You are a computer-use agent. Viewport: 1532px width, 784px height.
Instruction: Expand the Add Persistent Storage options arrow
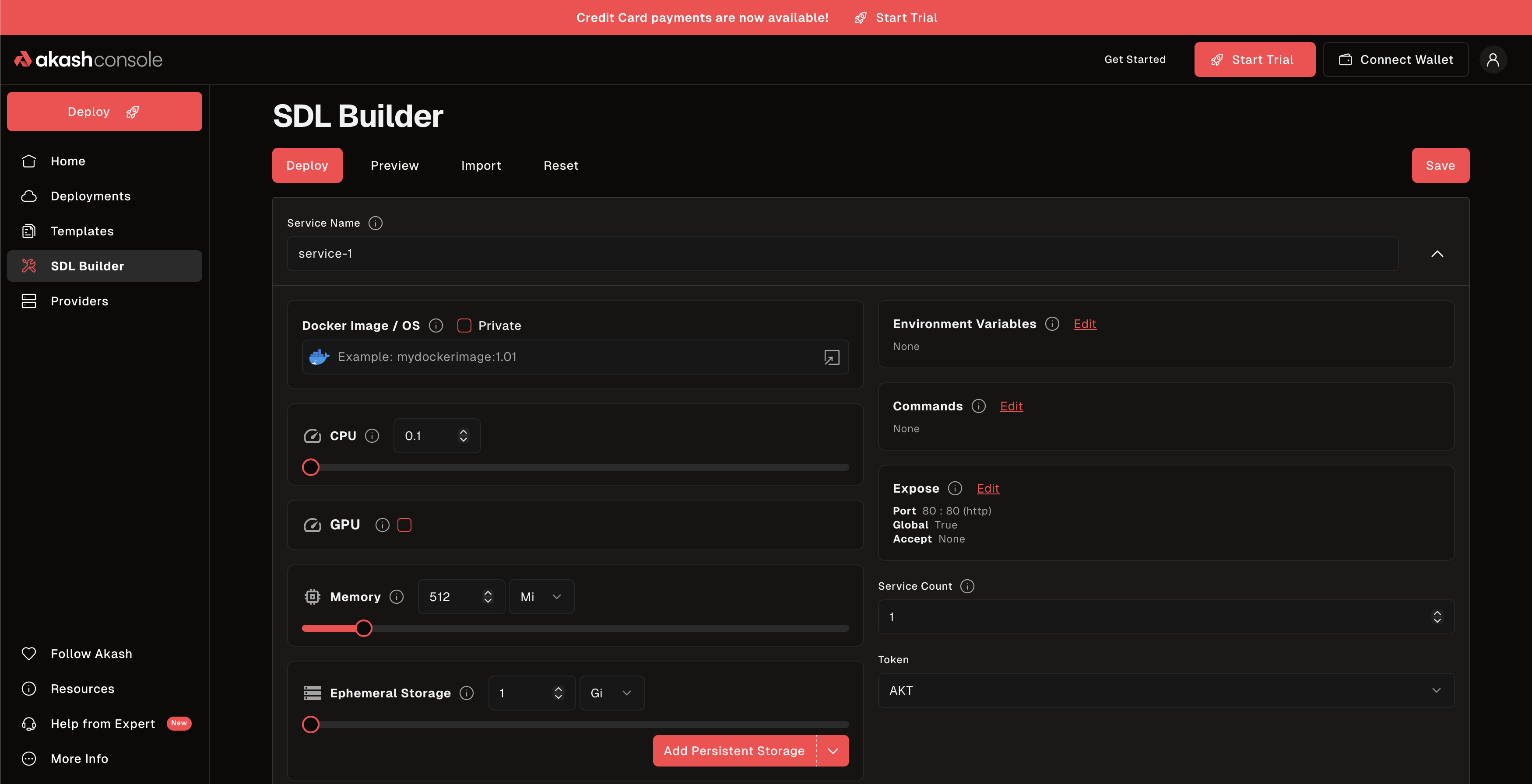click(831, 750)
